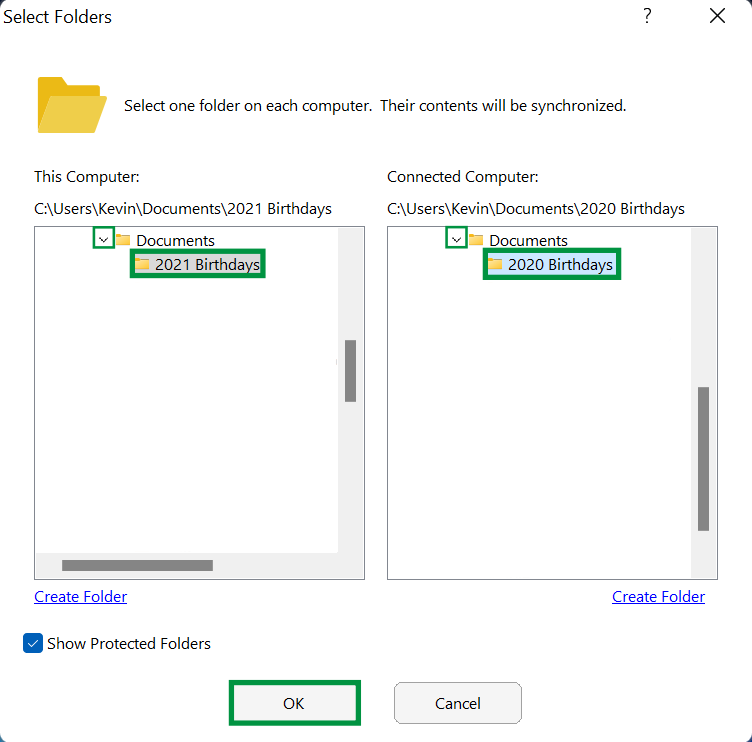Collapse Documents folder under This Computer
This screenshot has width=752, height=742.
coord(104,238)
